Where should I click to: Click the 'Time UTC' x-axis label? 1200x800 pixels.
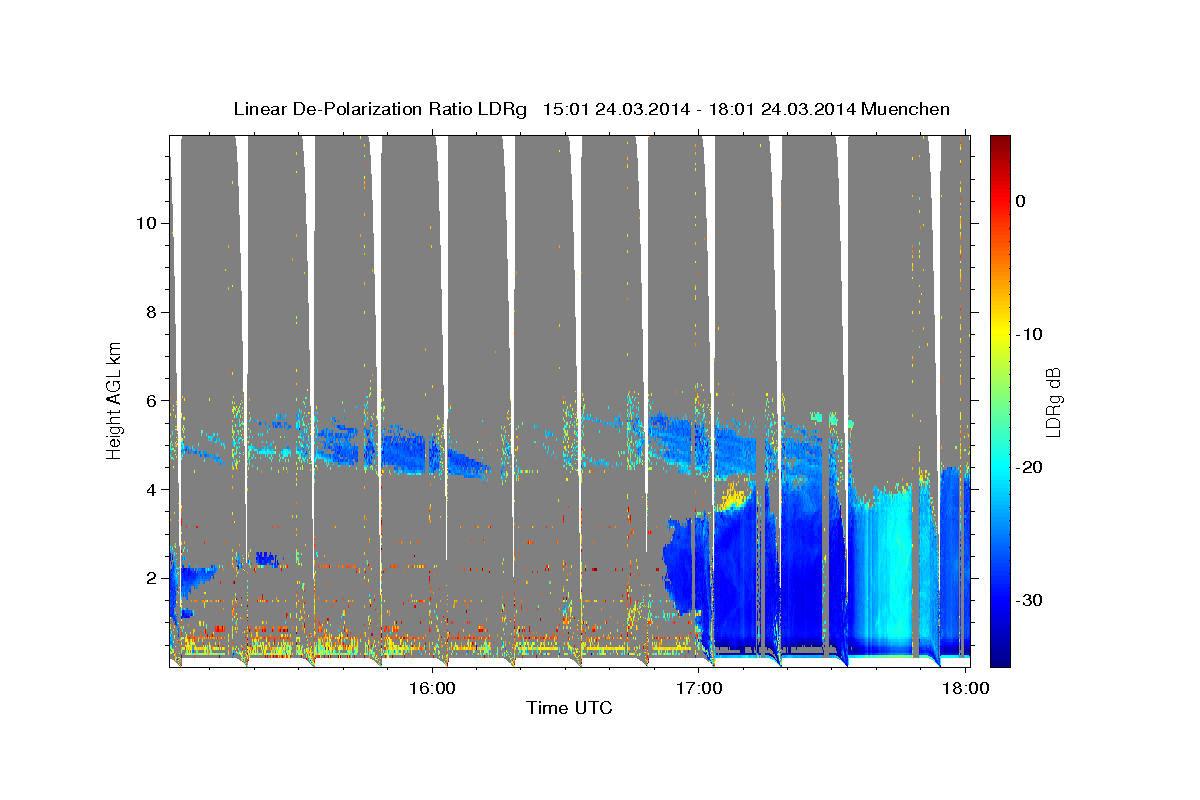[570, 708]
